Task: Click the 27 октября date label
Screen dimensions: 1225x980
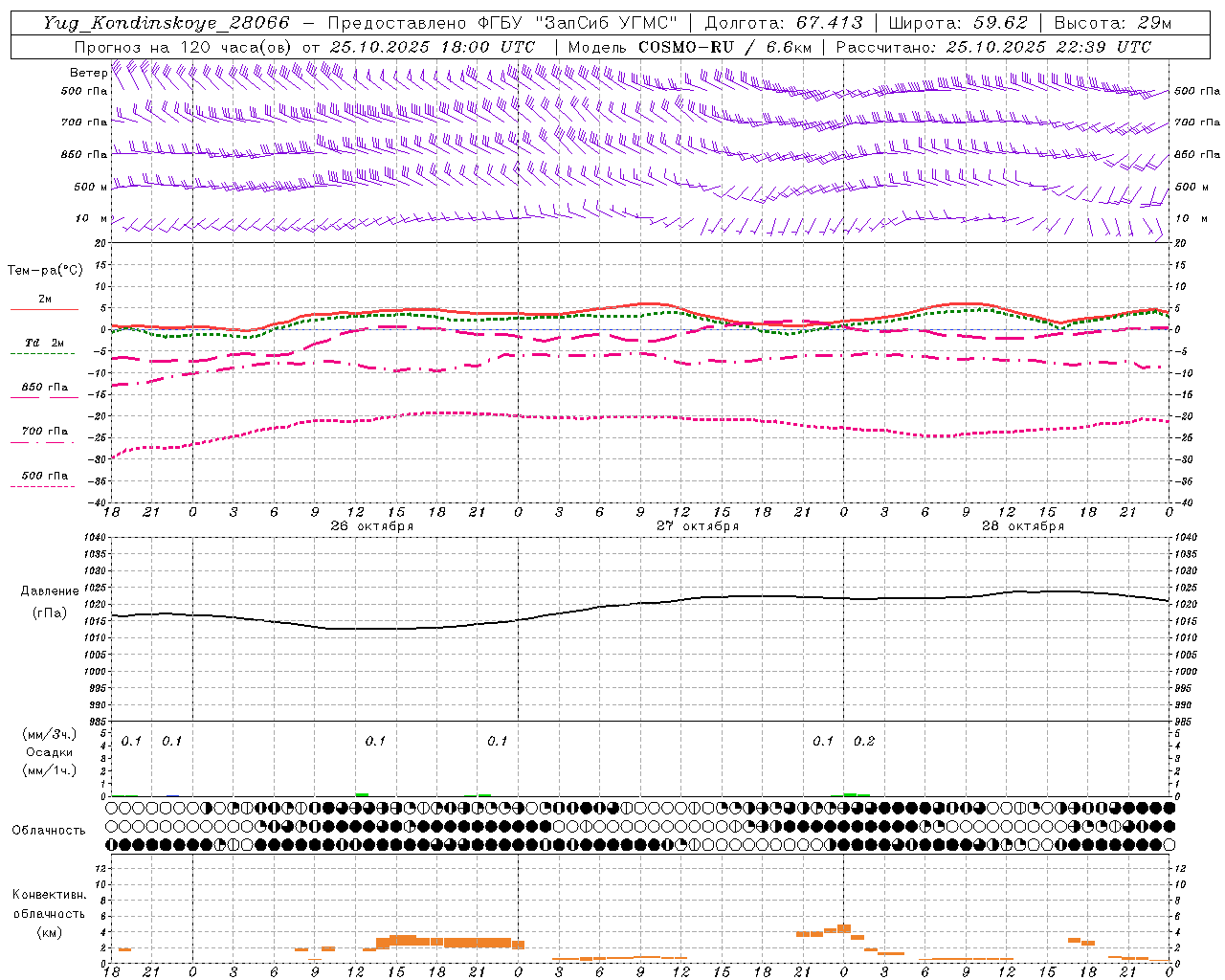Action: 697,526
